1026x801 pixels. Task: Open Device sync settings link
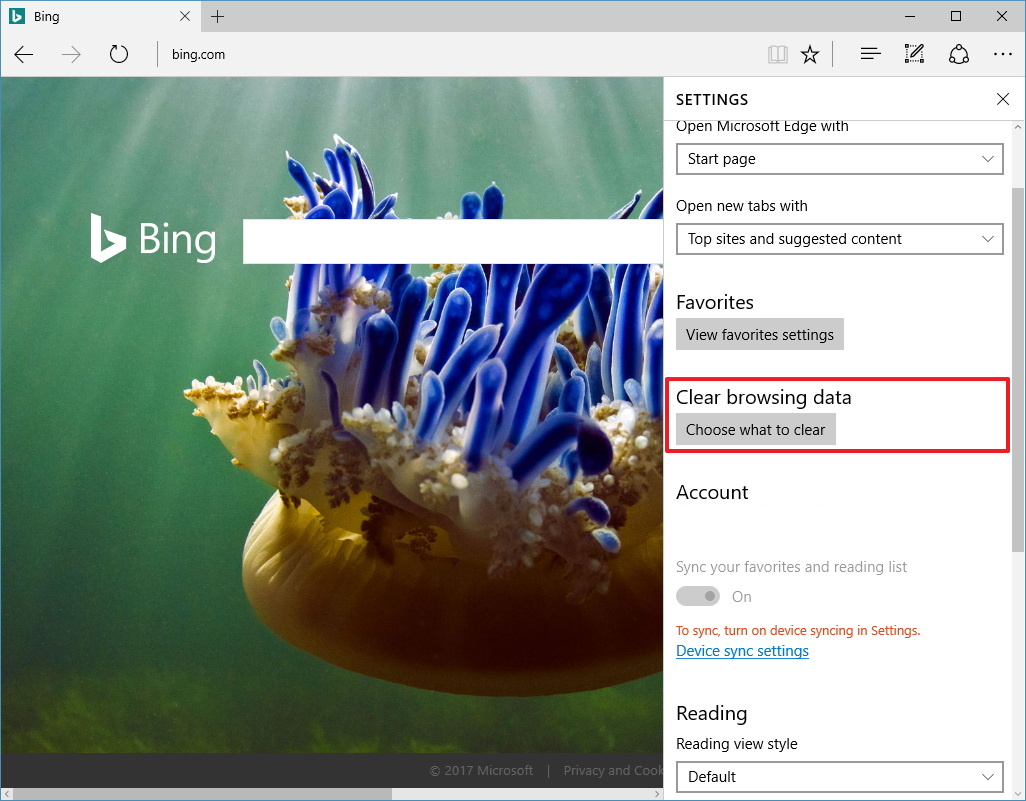742,650
